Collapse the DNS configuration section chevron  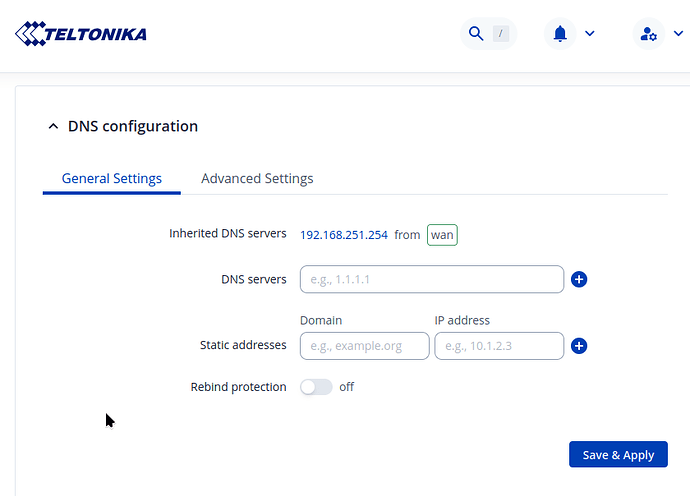click(53, 127)
